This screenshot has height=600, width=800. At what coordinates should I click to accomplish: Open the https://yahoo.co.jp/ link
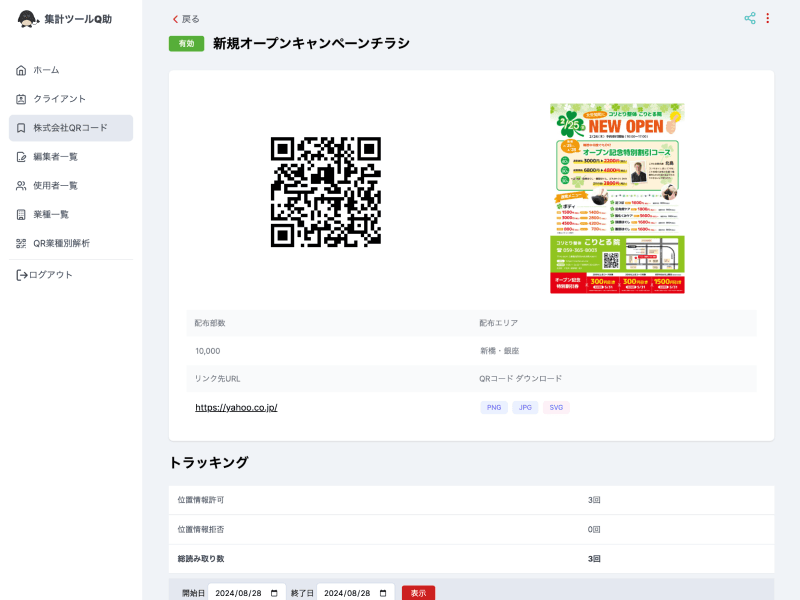(236, 407)
